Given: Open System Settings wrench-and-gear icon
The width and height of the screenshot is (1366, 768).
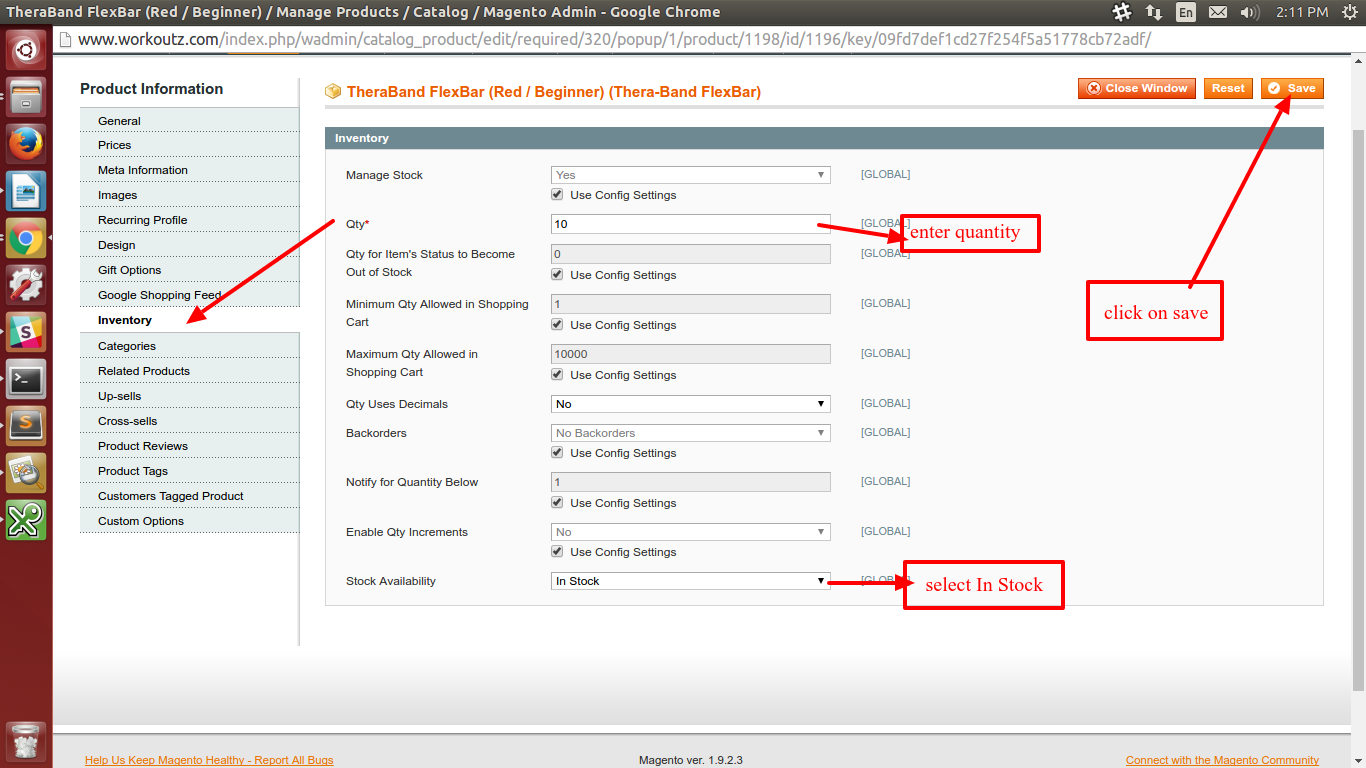Looking at the screenshot, I should coord(26,285).
